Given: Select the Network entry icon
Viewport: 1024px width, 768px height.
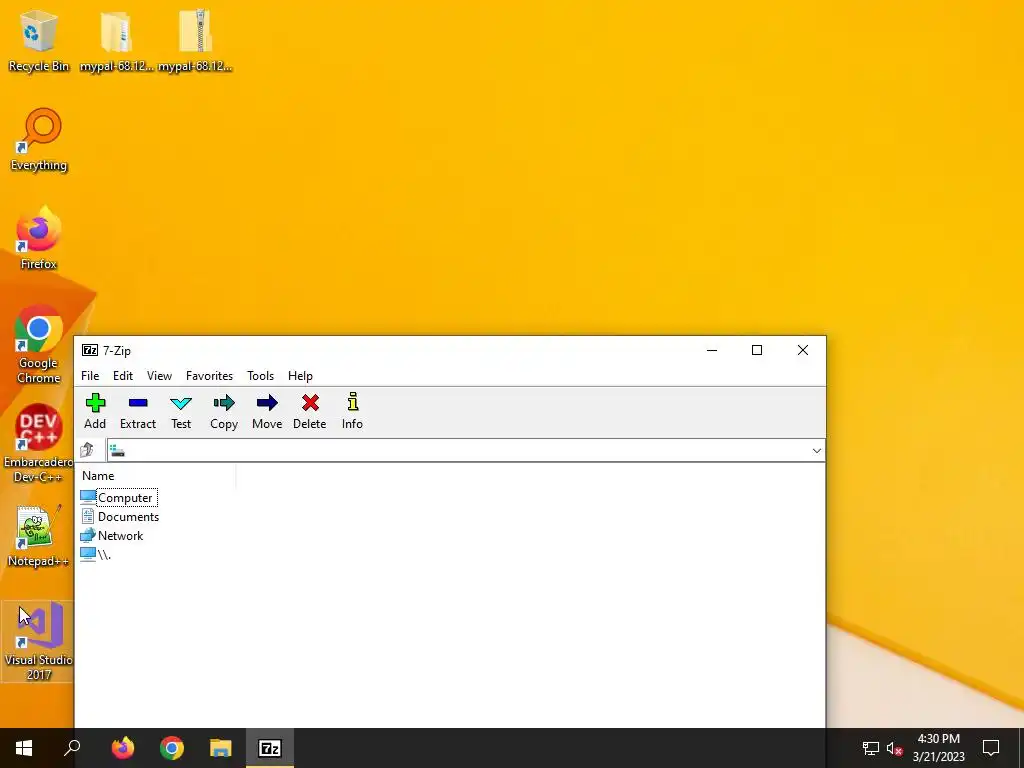Looking at the screenshot, I should tap(88, 536).
